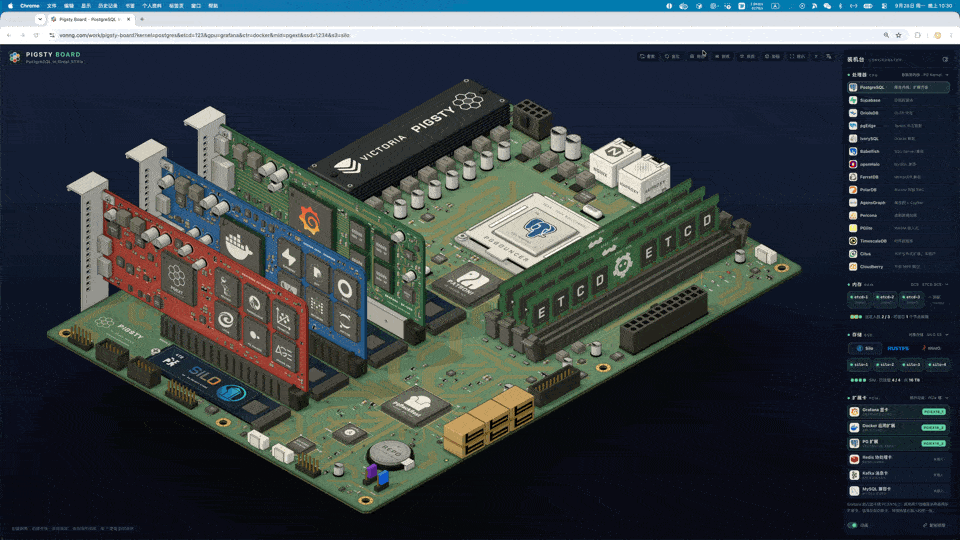Select the openHalo kernel option
This screenshot has width=960, height=540.
(898, 164)
